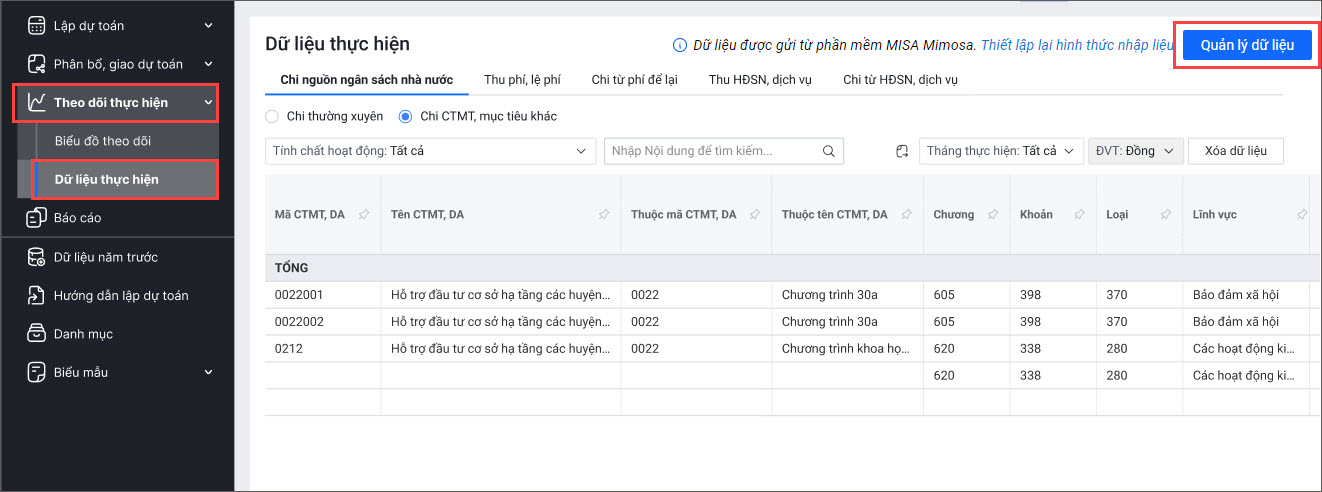Viewport: 1322px width, 492px height.
Task: Pin the Chương column header
Action: [992, 215]
